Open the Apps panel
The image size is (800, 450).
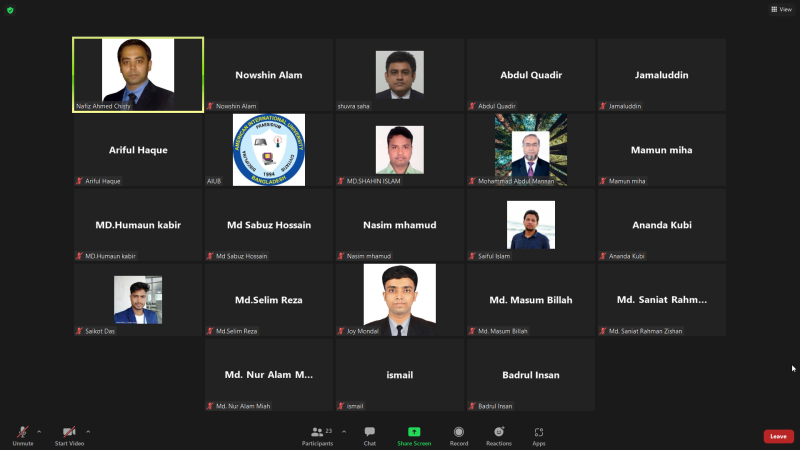[x=538, y=435]
